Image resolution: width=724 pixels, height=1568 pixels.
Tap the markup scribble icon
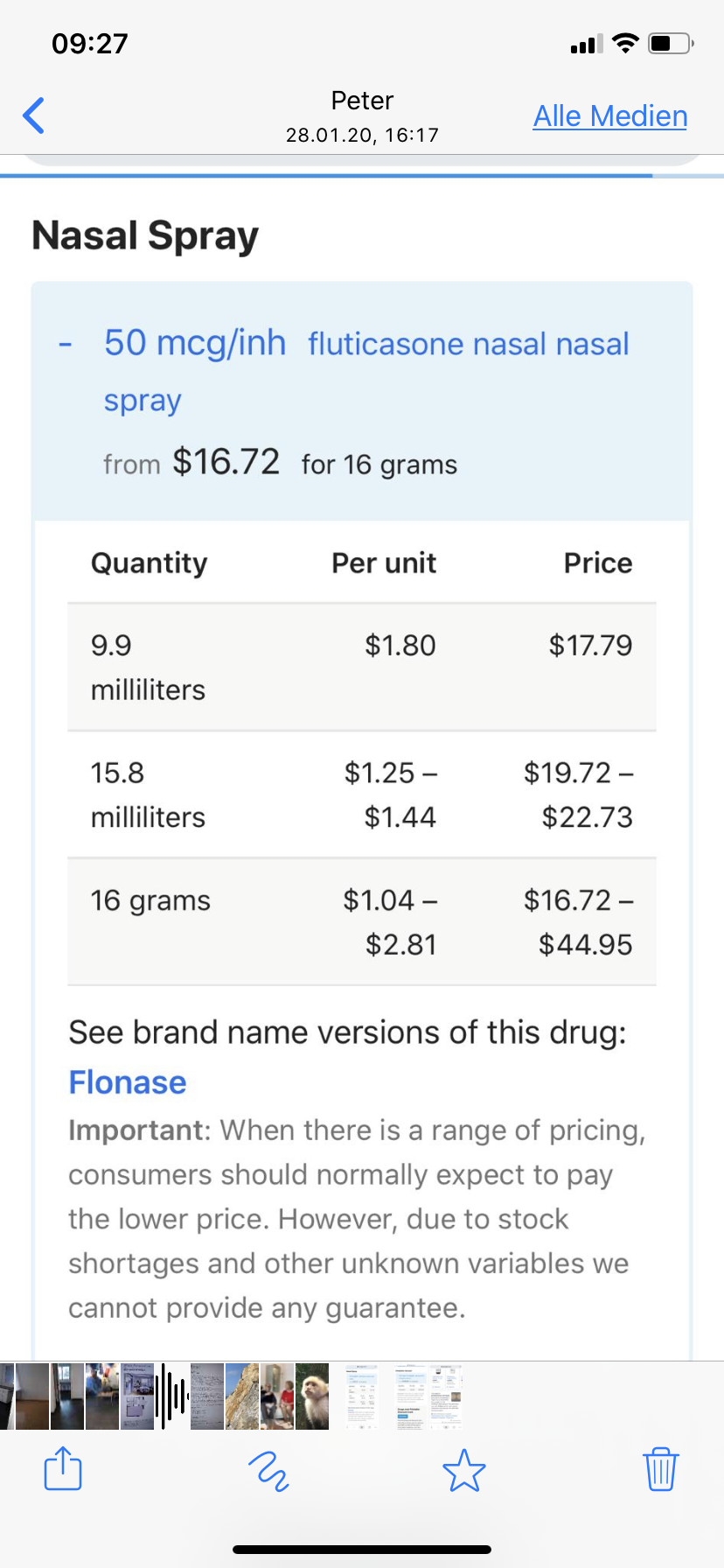(268, 1470)
